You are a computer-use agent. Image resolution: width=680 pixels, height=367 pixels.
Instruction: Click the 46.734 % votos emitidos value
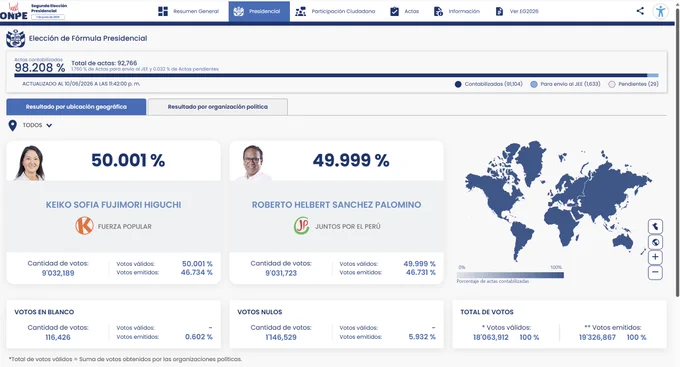pos(196,272)
